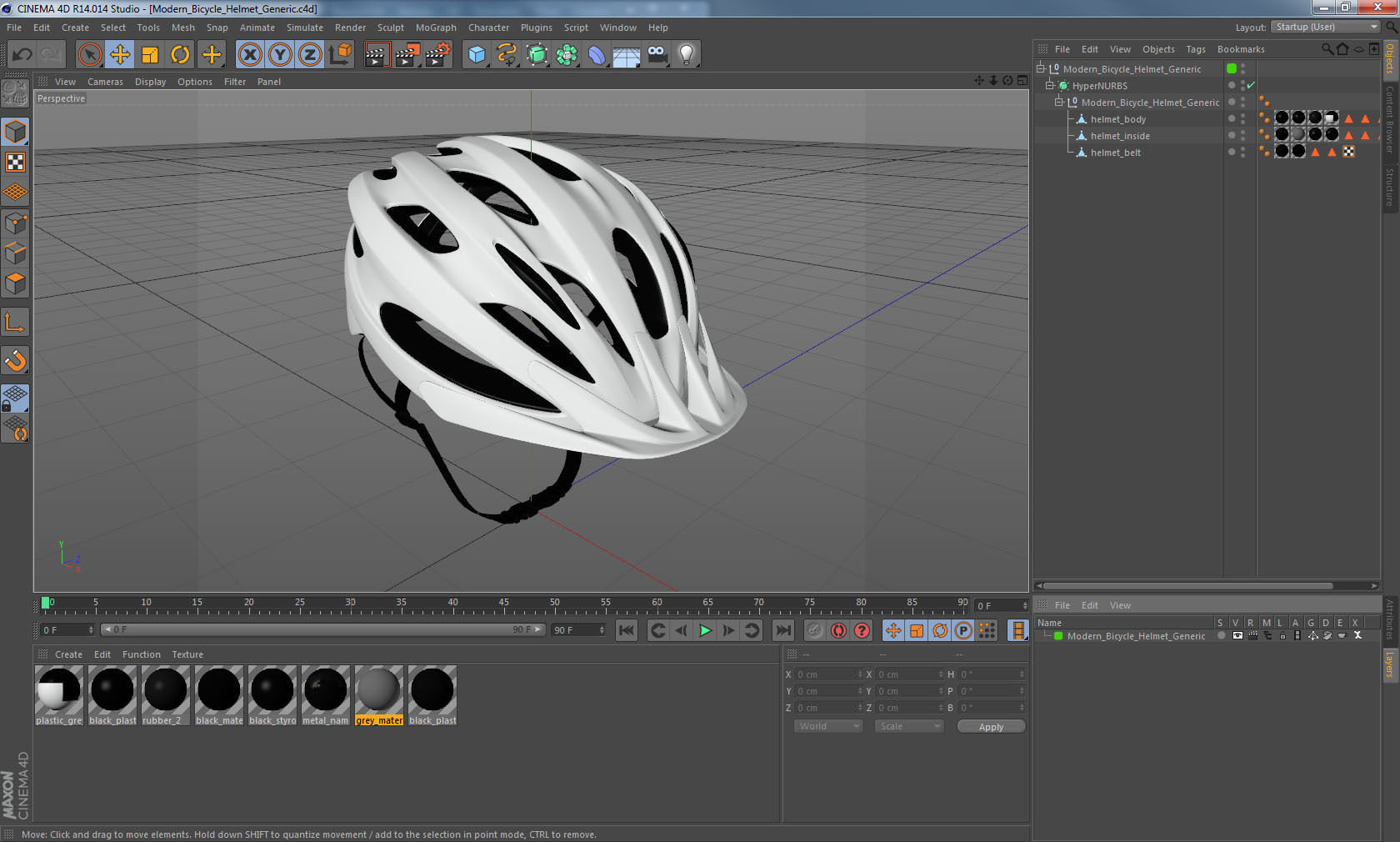
Task: Open the Scale mode dropdown
Action: point(909,726)
